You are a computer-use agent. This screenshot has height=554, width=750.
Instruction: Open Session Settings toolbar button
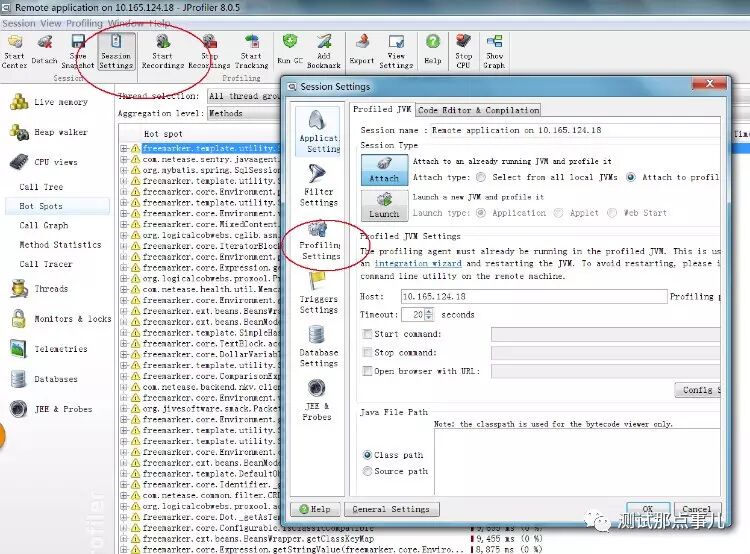(x=116, y=52)
